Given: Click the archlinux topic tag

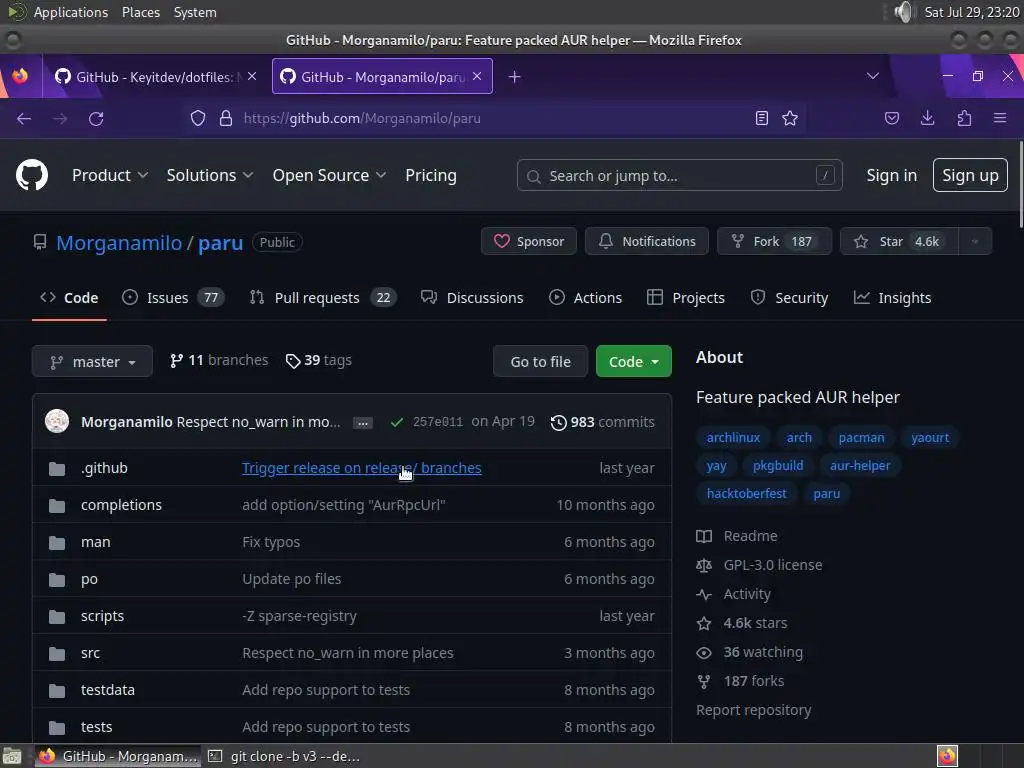Looking at the screenshot, I should pyautogui.click(x=733, y=438).
